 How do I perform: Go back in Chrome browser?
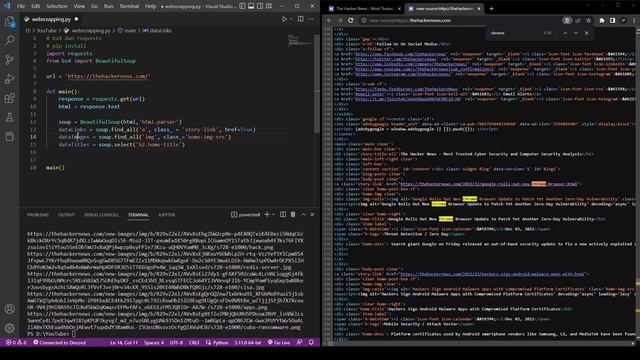329,20
